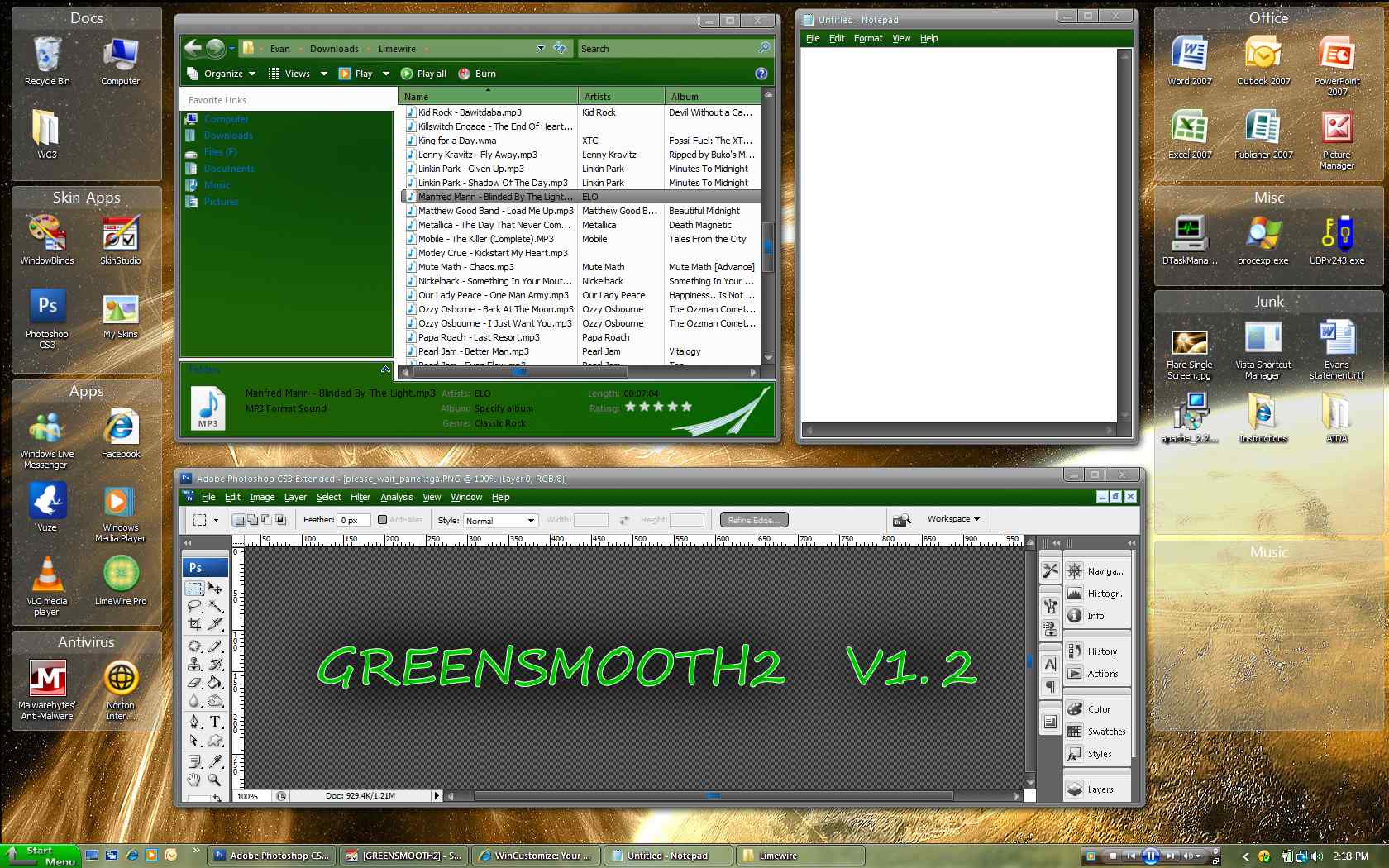
Task: Open the Histogram panel
Action: 1097,594
